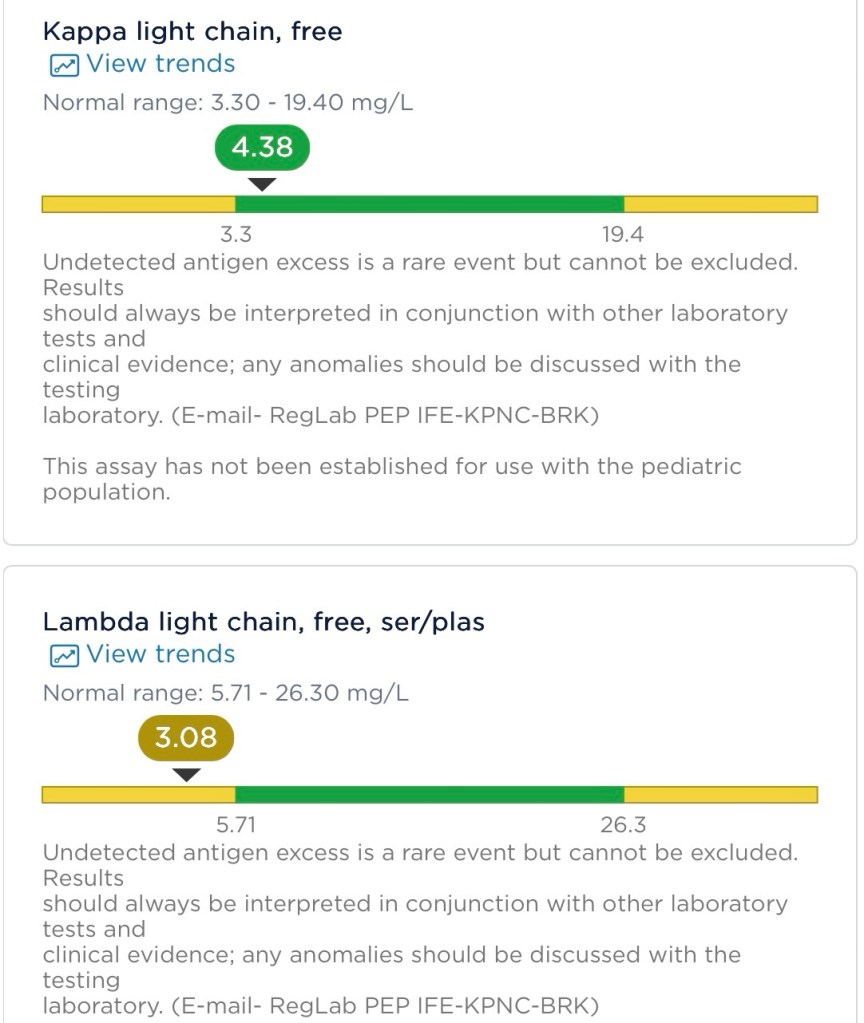The image size is (864, 1023).
Task: Open View trends for Kappa light chain
Action: 160,64
